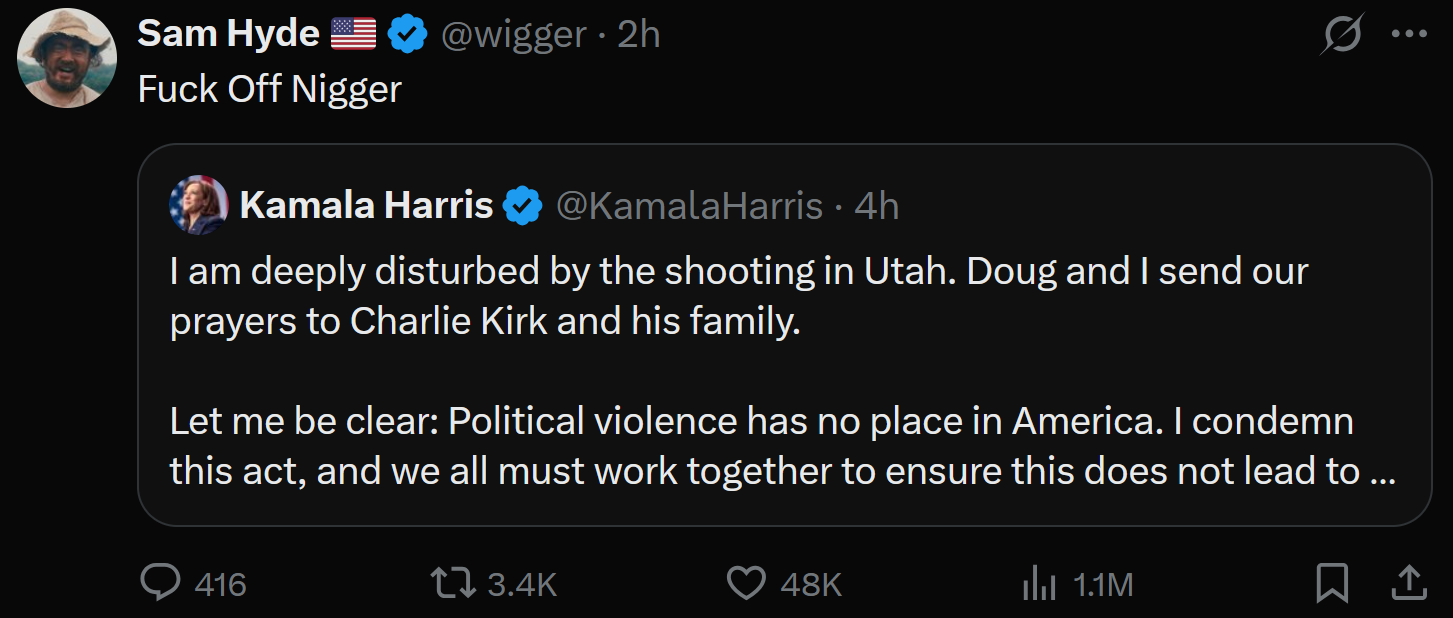1453x618 pixels.
Task: Click the quoted post's 4h timestamp
Action: point(877,206)
